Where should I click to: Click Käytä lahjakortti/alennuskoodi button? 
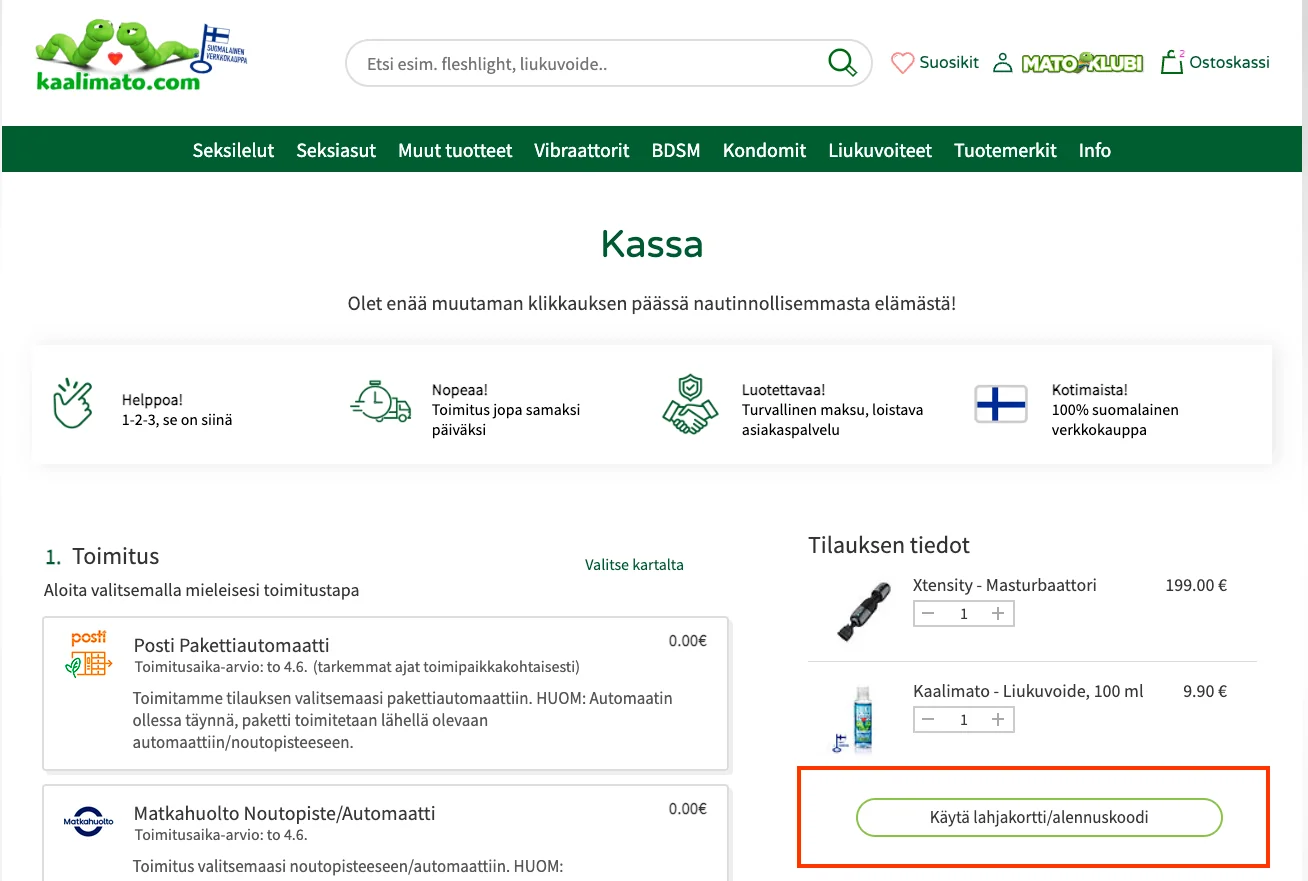coord(1039,817)
